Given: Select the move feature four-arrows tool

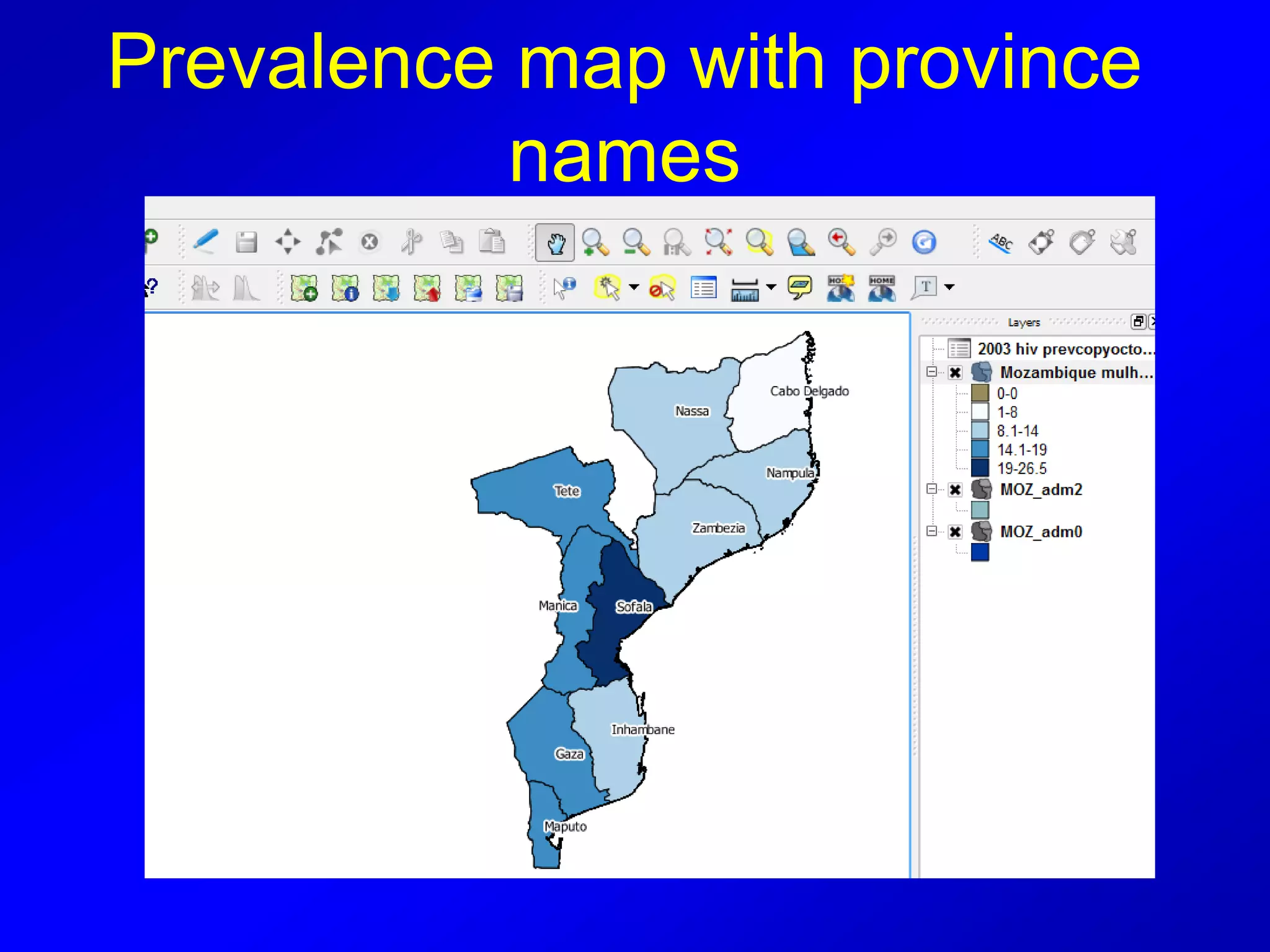Looking at the screenshot, I should pos(288,242).
